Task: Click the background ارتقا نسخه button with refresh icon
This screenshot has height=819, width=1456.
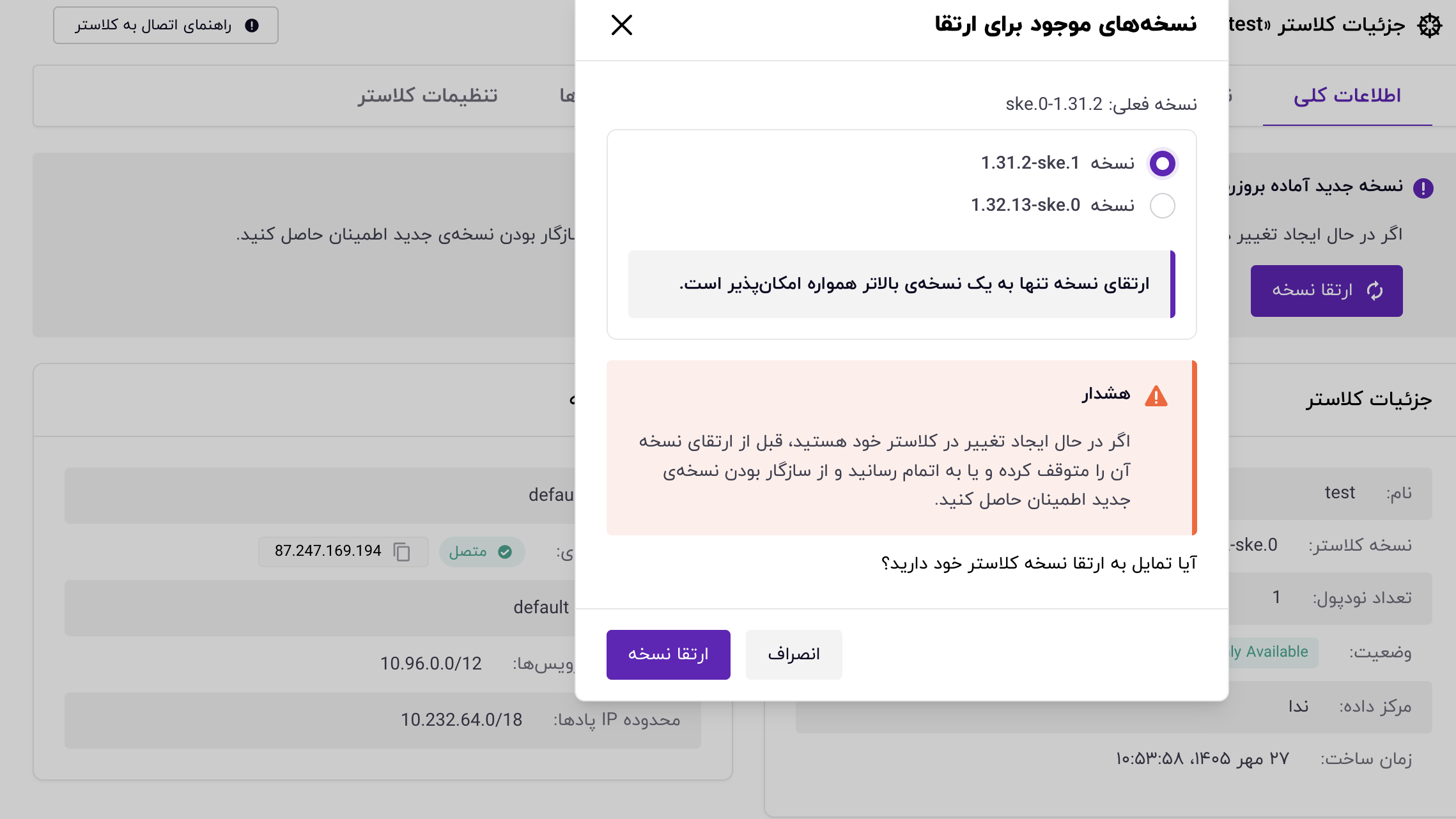Action: click(x=1326, y=291)
